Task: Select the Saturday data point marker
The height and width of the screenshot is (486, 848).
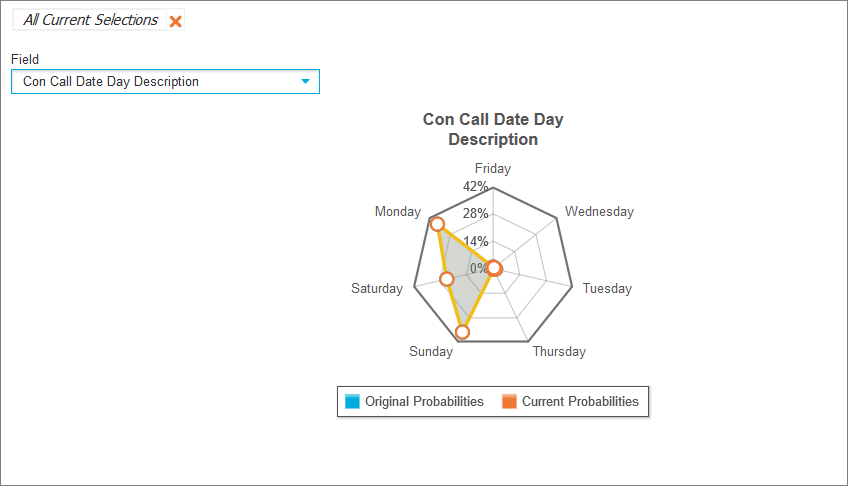Action: click(x=447, y=279)
